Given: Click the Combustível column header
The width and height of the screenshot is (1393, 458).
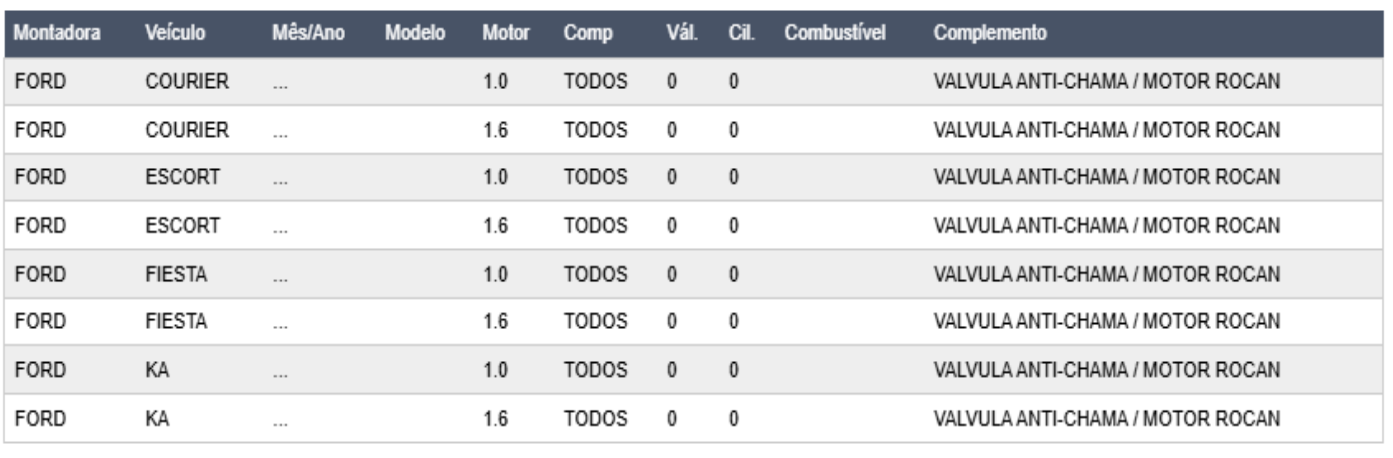Looking at the screenshot, I should click(835, 33).
